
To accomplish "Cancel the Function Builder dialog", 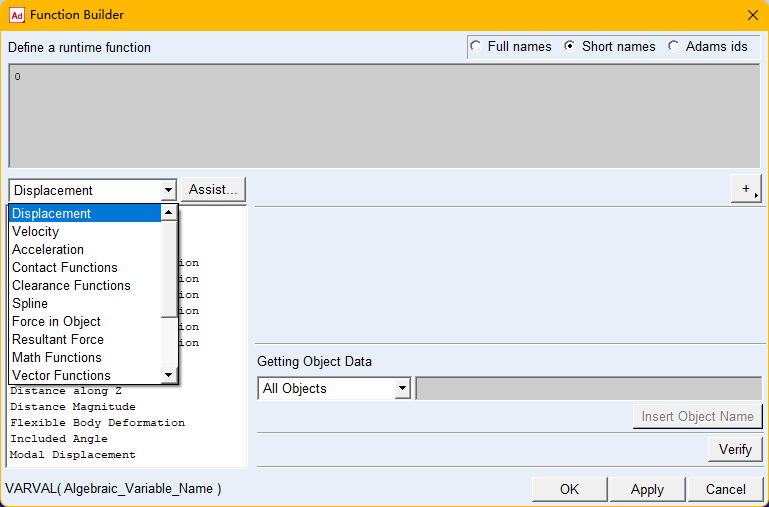I will pyautogui.click(x=725, y=489).
